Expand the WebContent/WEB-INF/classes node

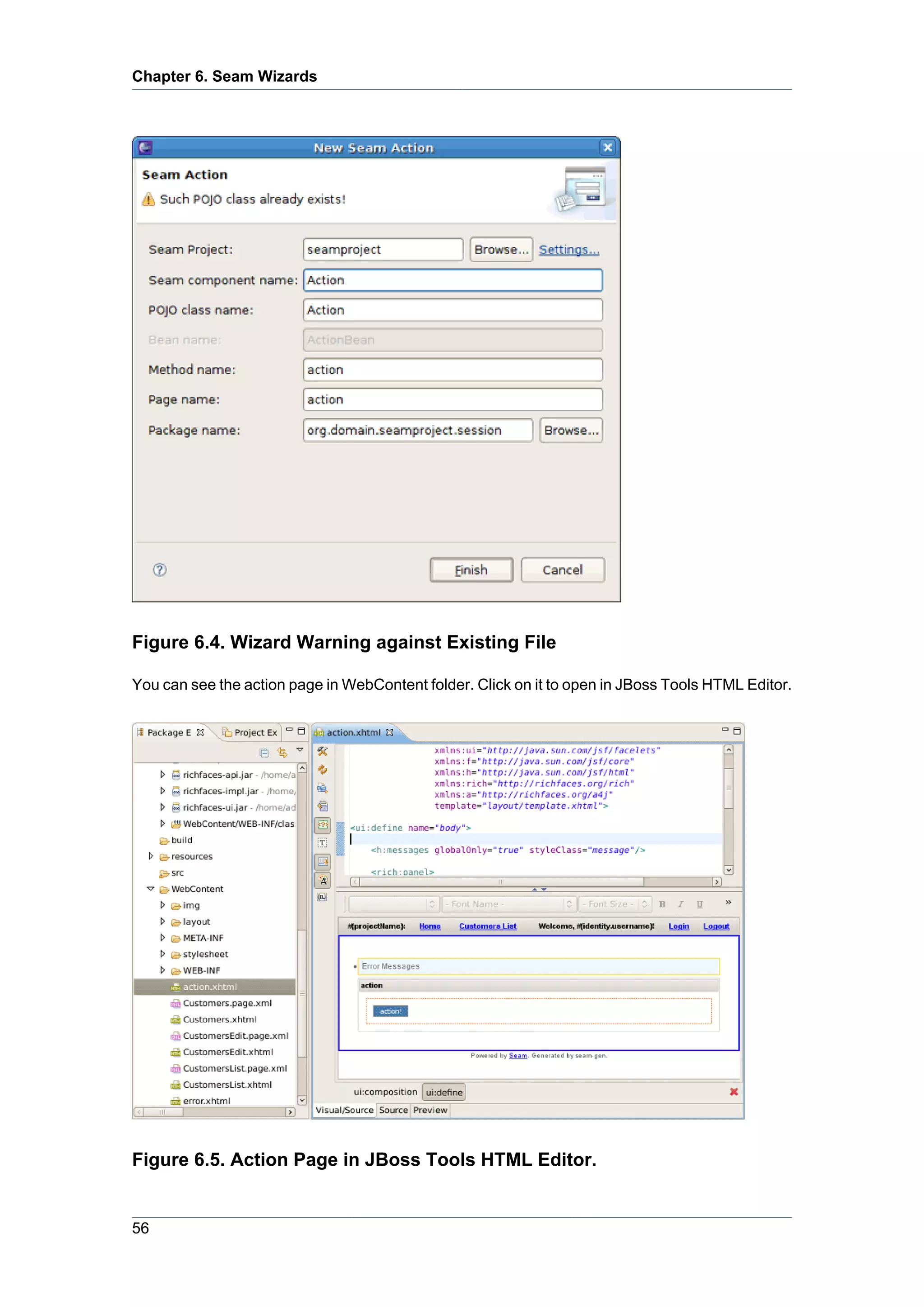[x=162, y=823]
